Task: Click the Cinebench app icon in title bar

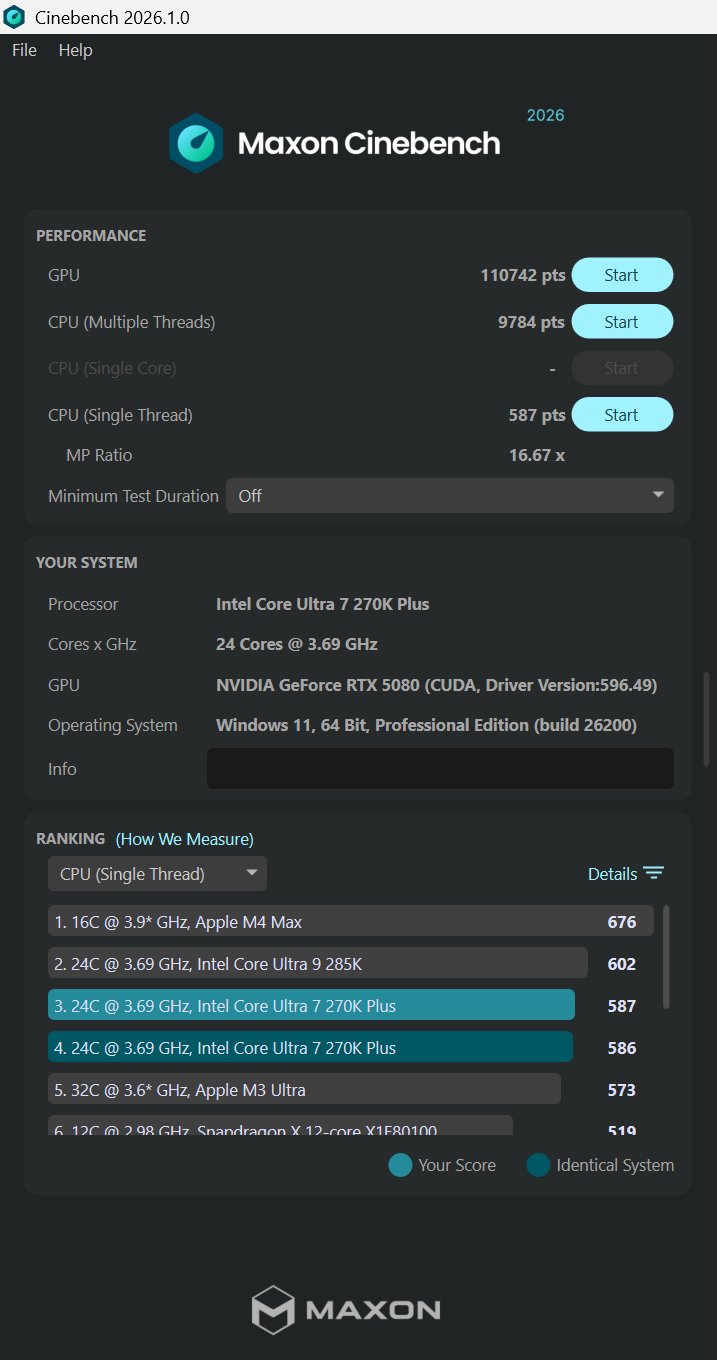Action: 15,17
